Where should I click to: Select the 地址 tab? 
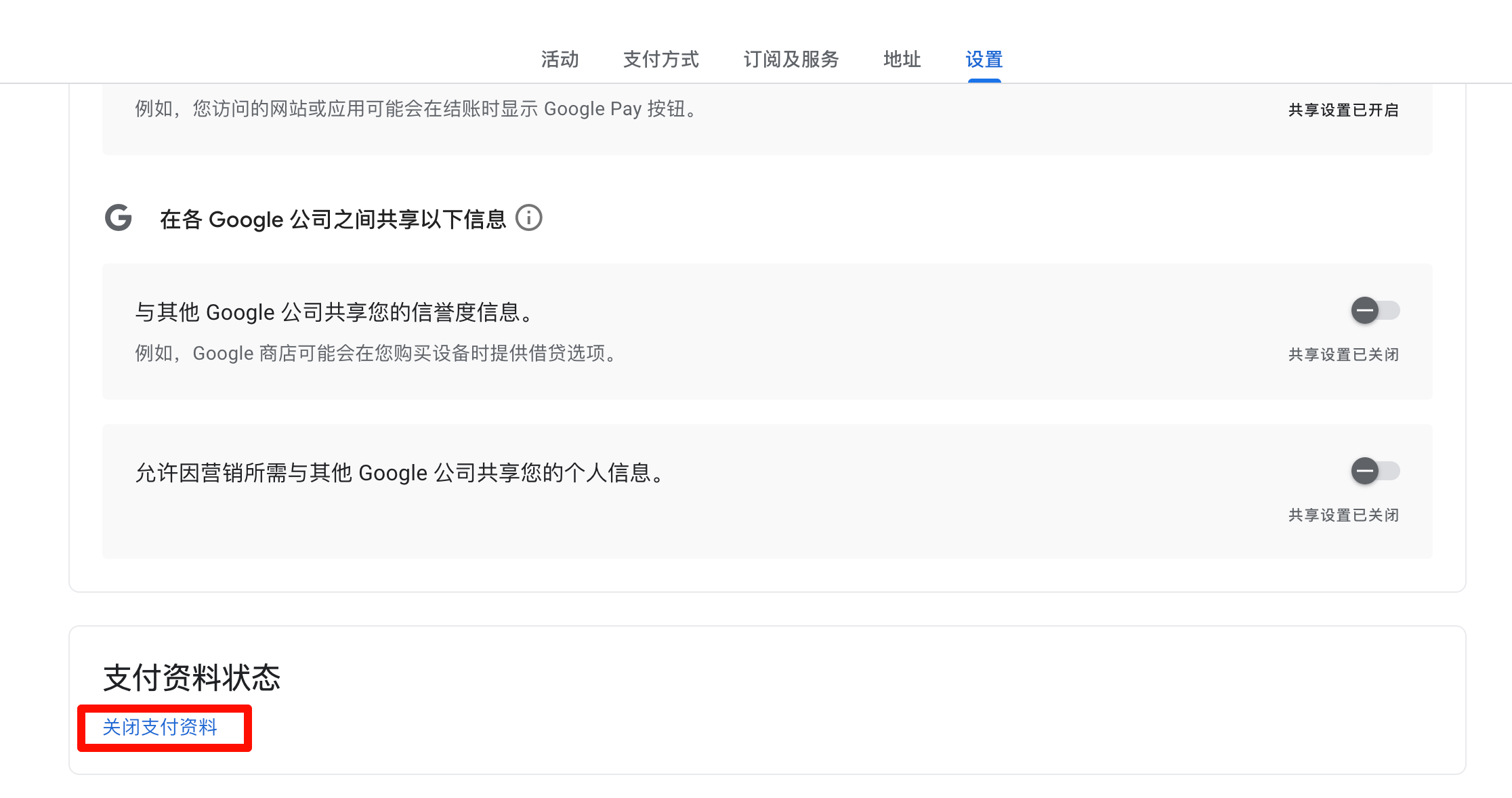click(x=902, y=60)
